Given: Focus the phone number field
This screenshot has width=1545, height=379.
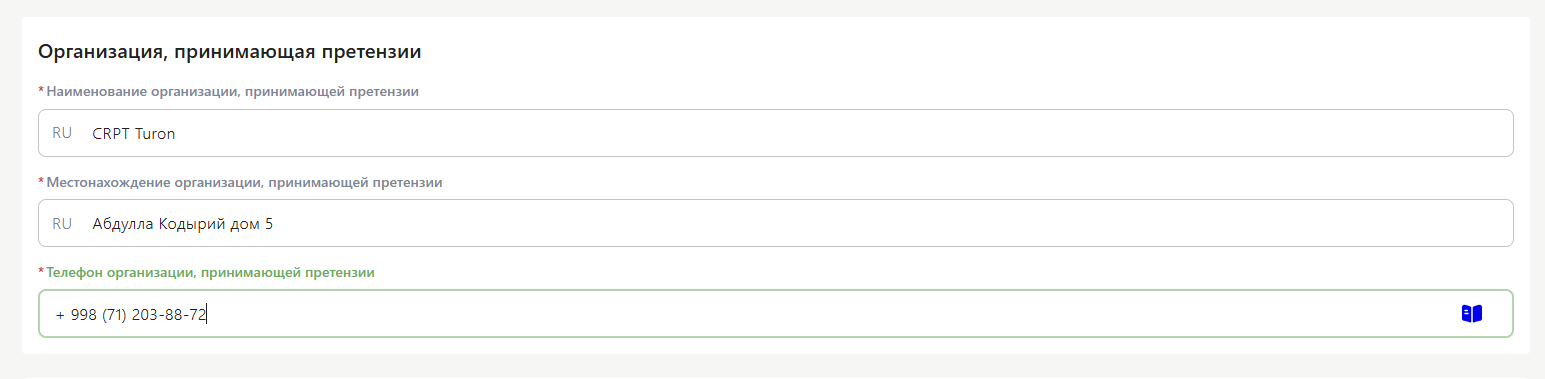Looking at the screenshot, I should 775,314.
